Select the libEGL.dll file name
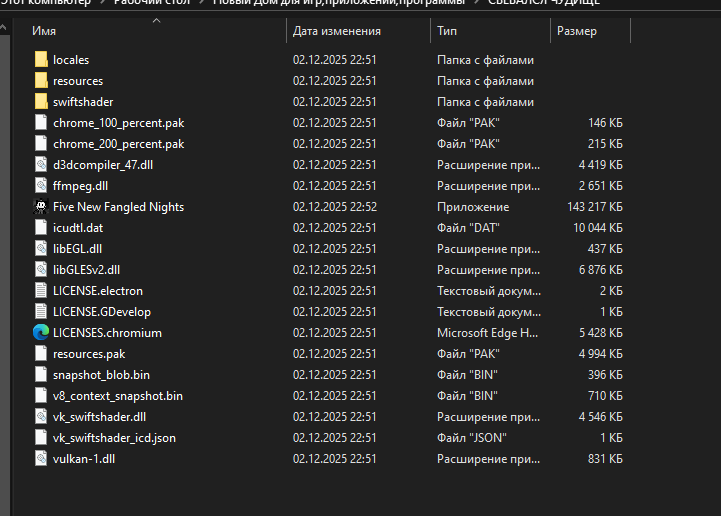 (x=77, y=249)
